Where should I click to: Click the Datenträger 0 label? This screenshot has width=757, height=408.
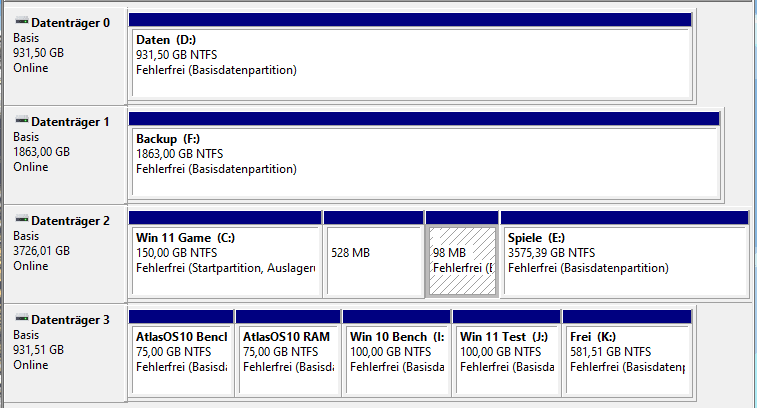tap(70, 23)
